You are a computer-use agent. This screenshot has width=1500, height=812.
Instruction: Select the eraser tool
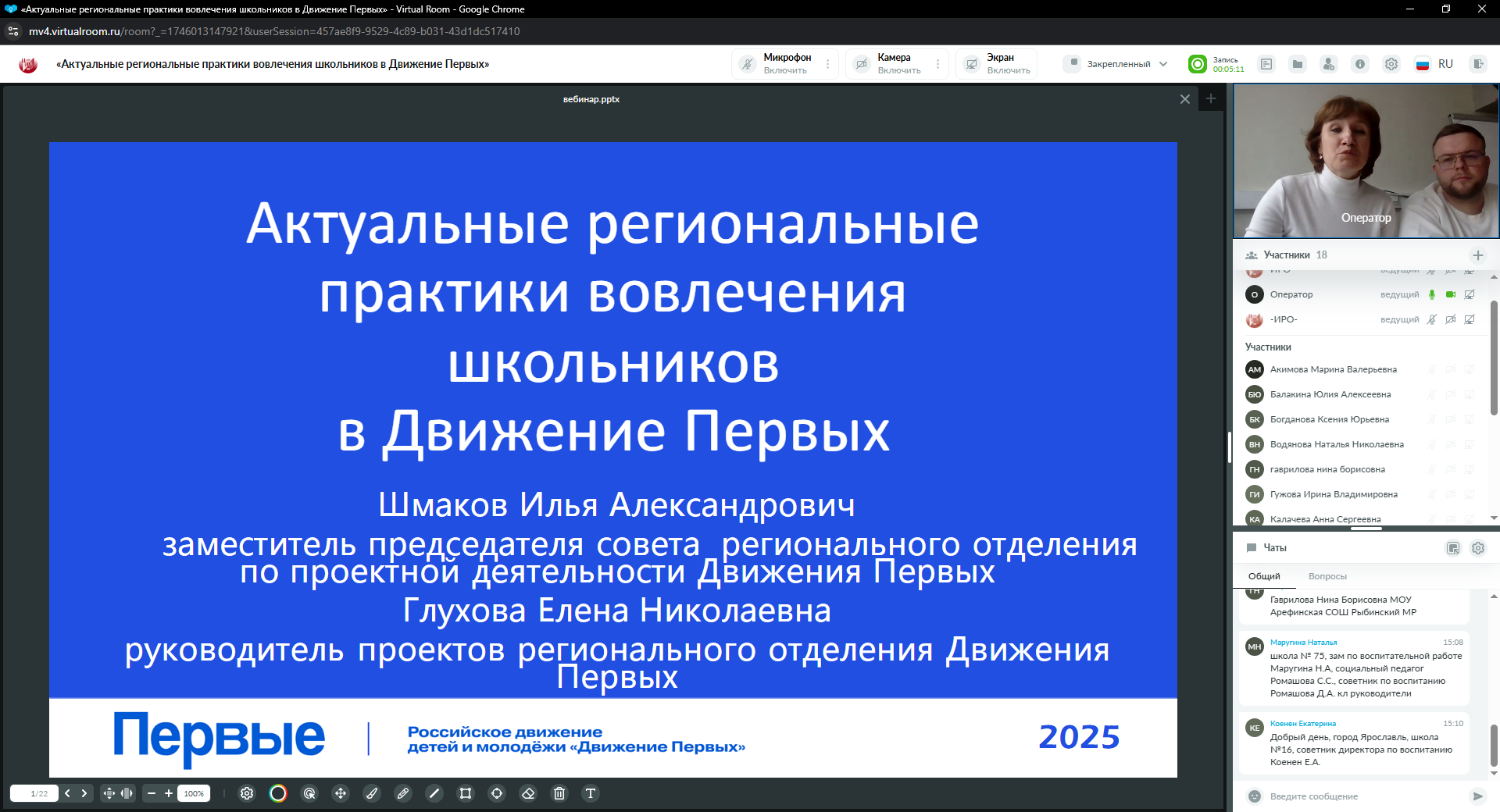pyautogui.click(x=528, y=793)
